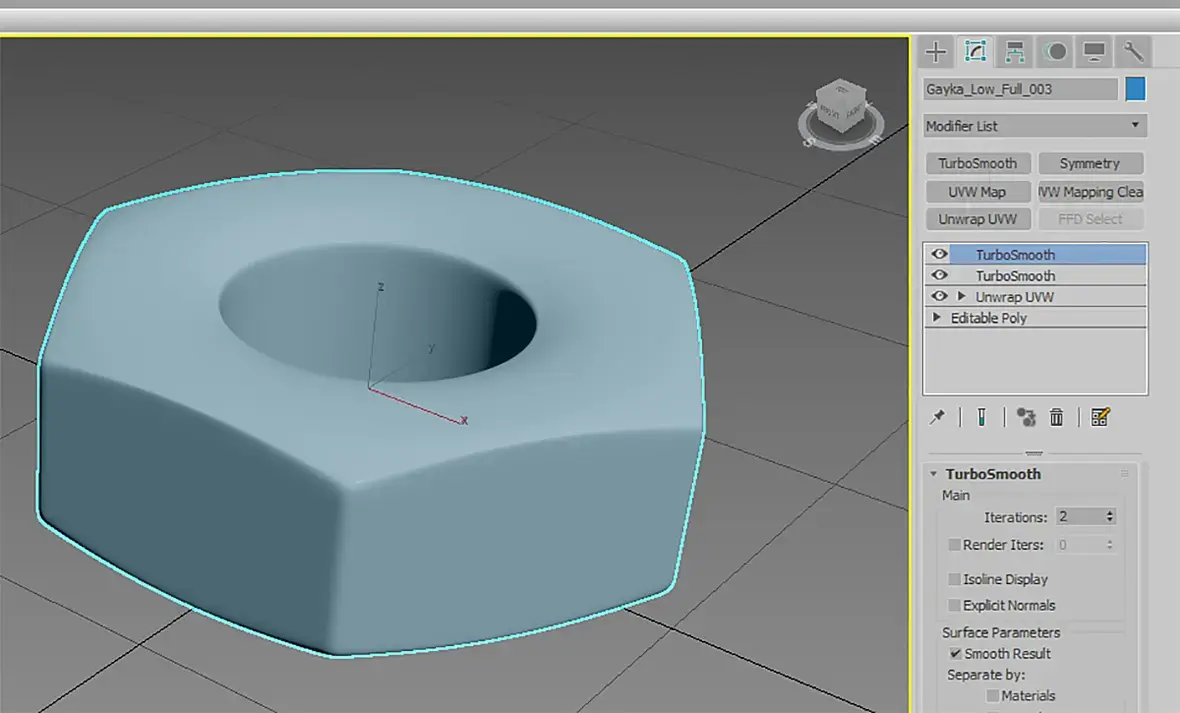Enable Separate by Materials checkbox
Image resolution: width=1180 pixels, height=713 pixels.
[993, 696]
